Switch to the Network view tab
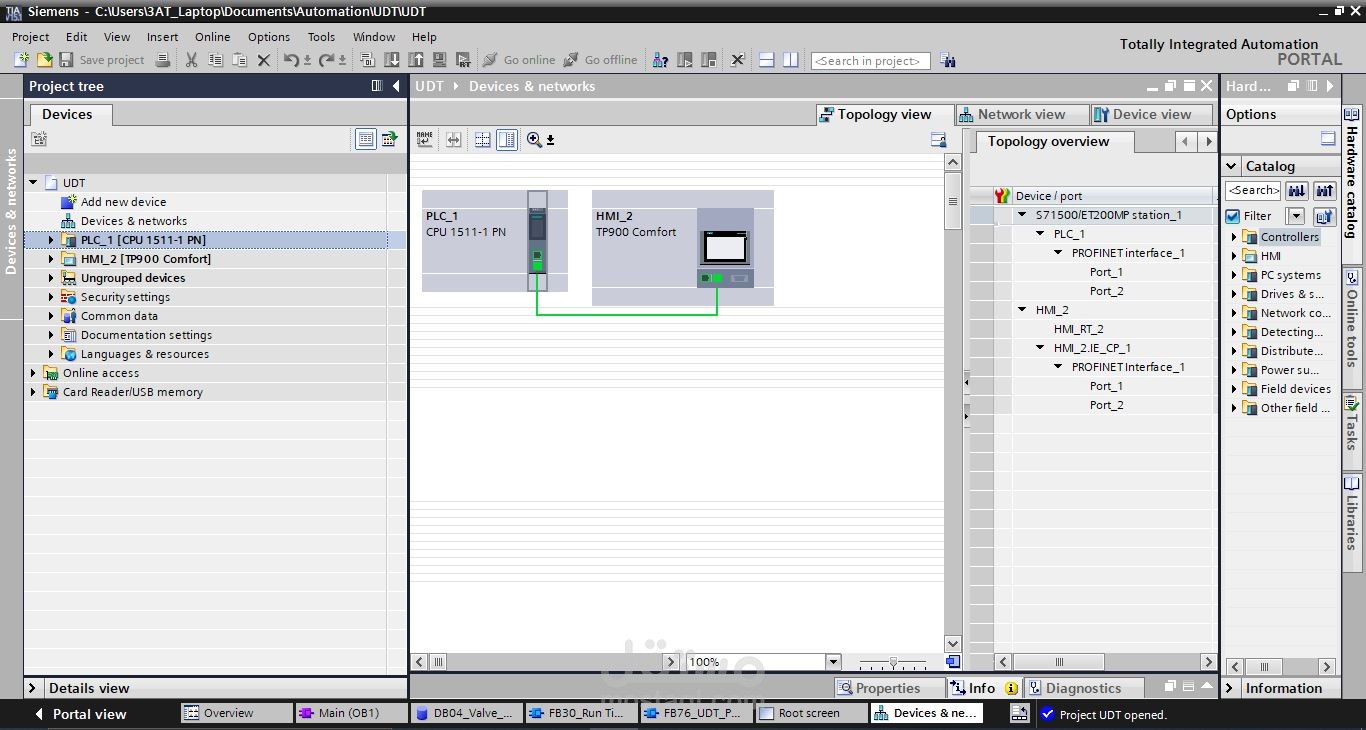The height and width of the screenshot is (730, 1366). pyautogui.click(x=1021, y=114)
